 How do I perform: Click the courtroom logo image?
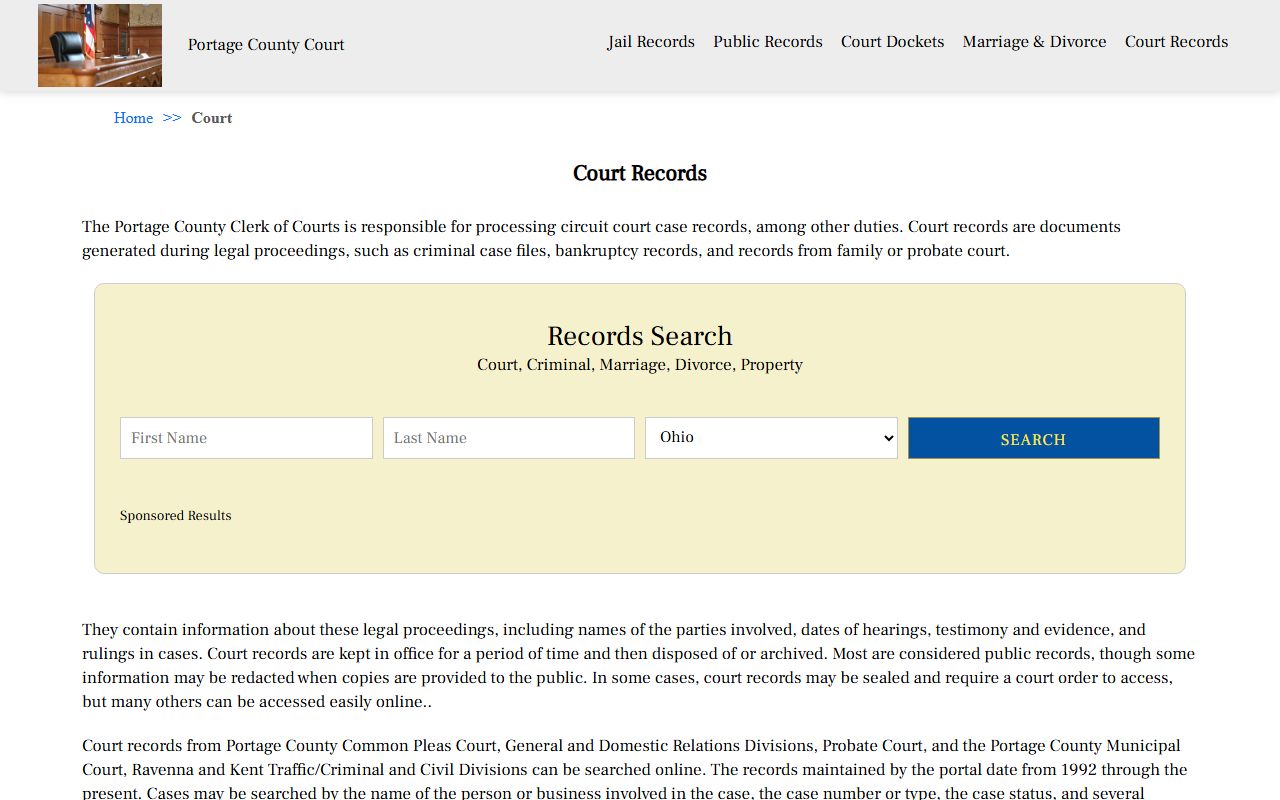click(100, 45)
